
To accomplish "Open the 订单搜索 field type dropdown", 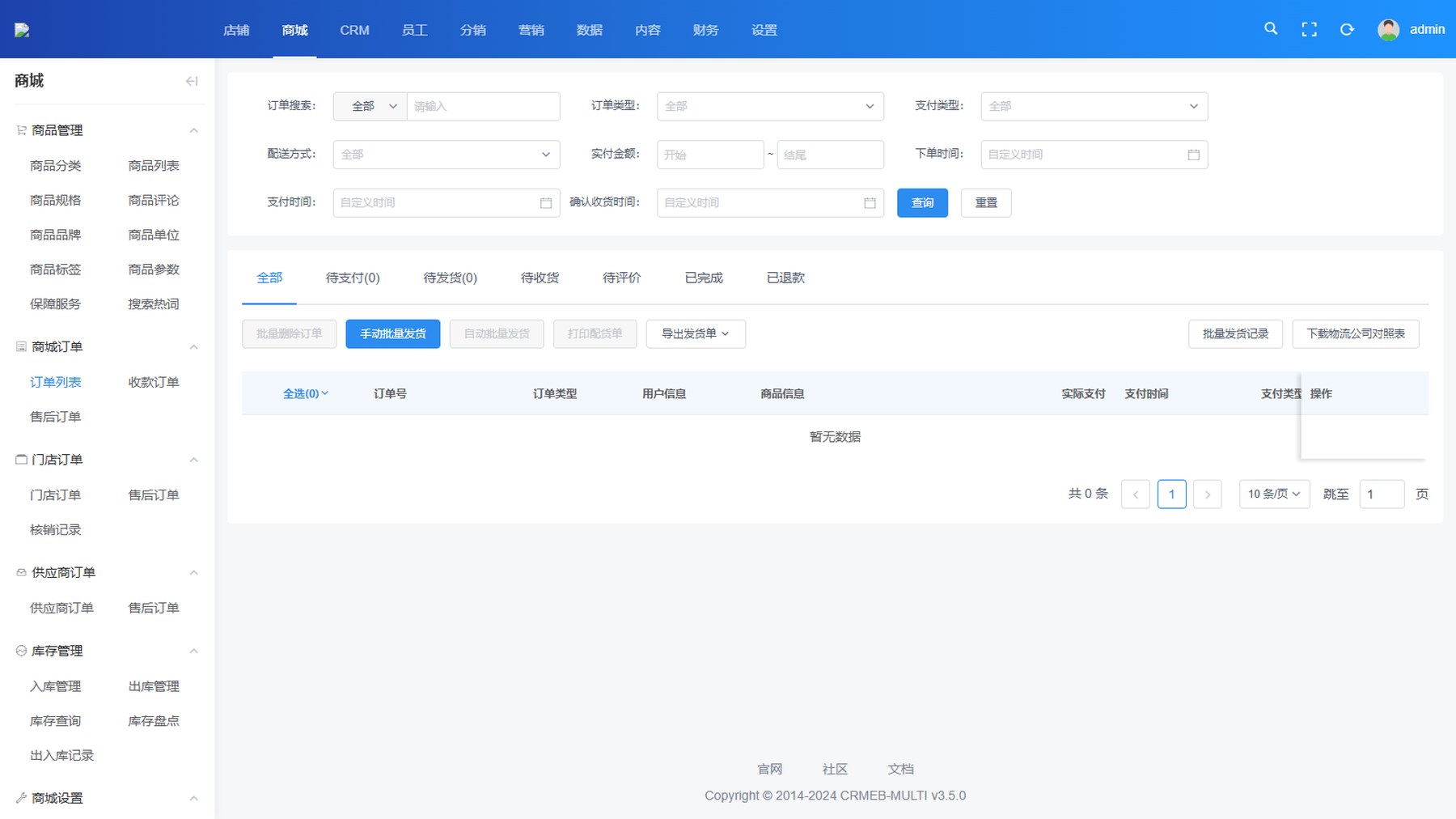I will (370, 106).
